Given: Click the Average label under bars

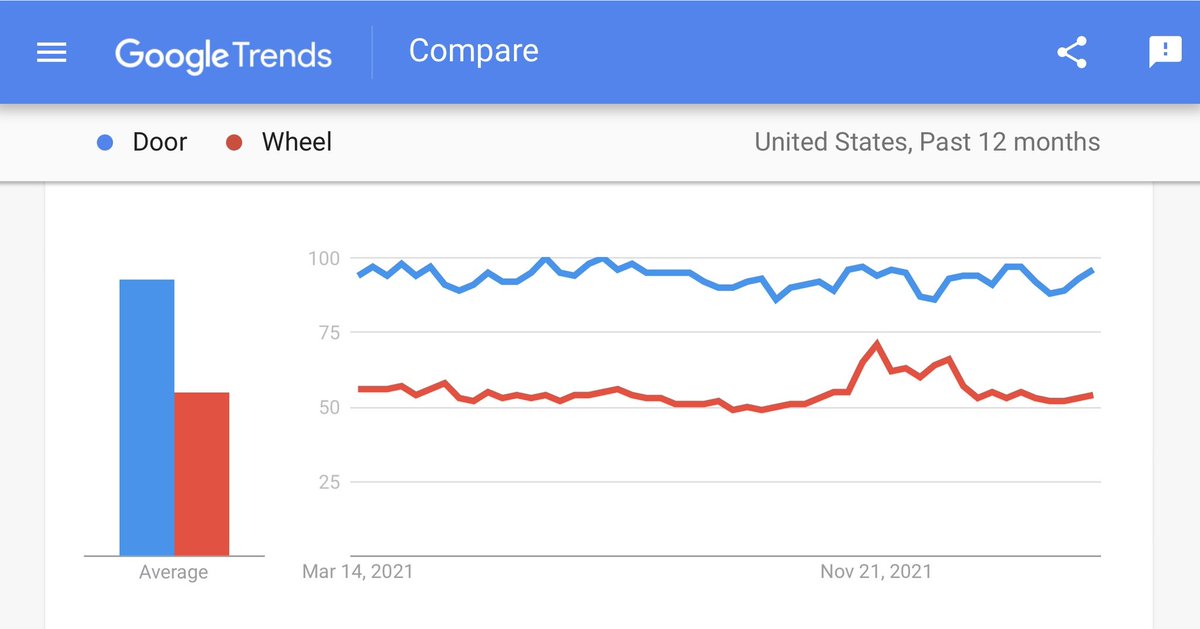Looking at the screenshot, I should 174,572.
